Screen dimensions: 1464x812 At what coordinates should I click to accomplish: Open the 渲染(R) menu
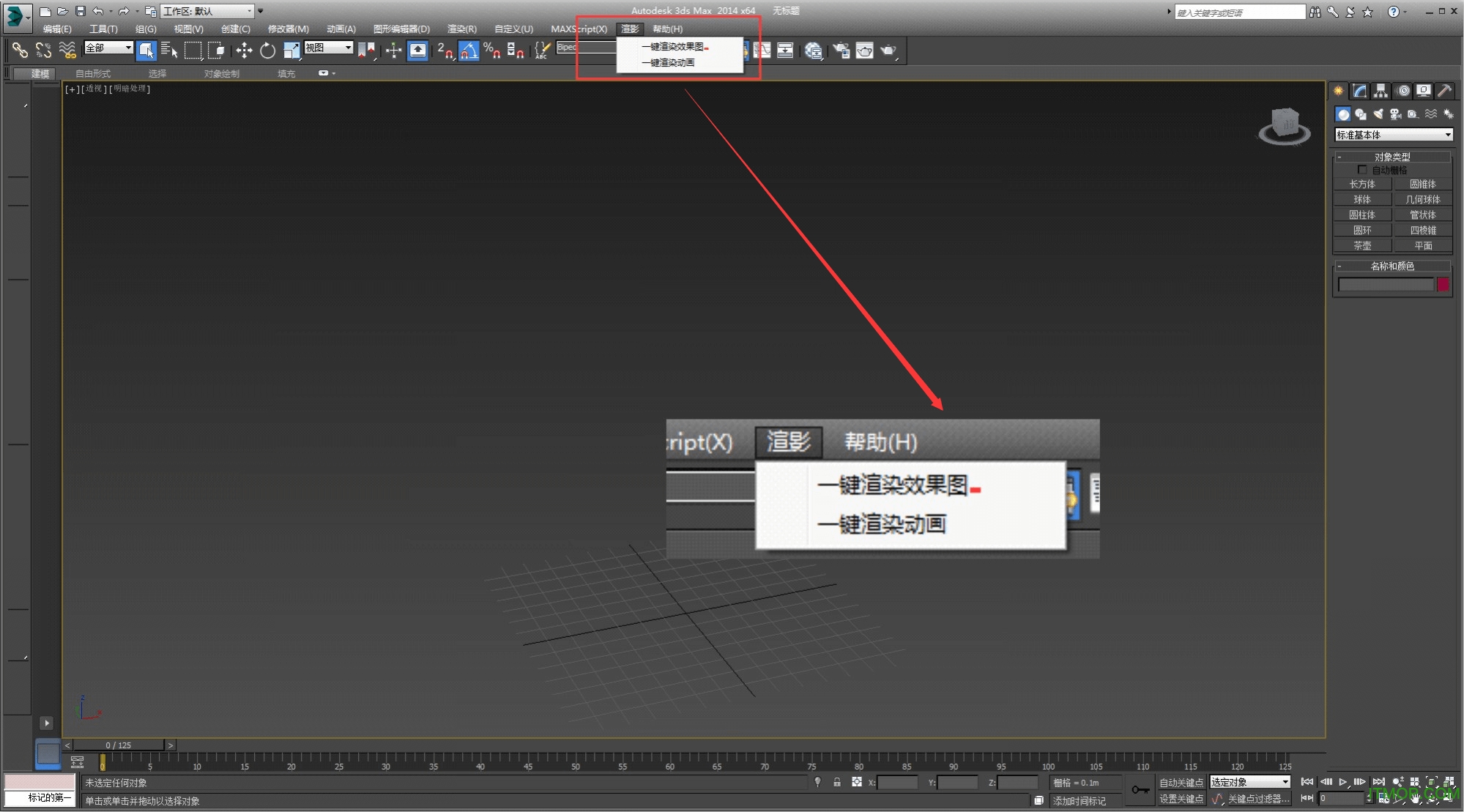(461, 29)
